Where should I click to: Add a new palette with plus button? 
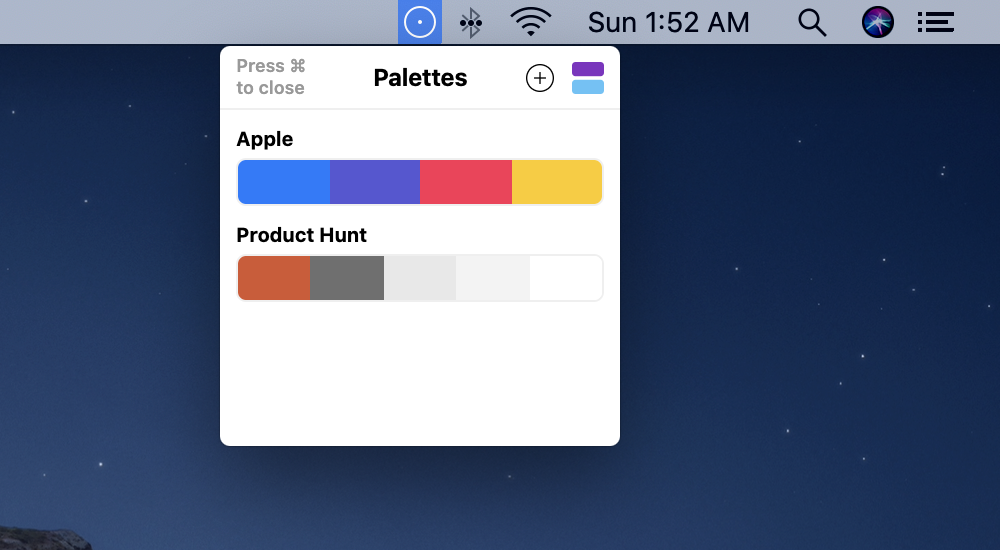tap(540, 78)
